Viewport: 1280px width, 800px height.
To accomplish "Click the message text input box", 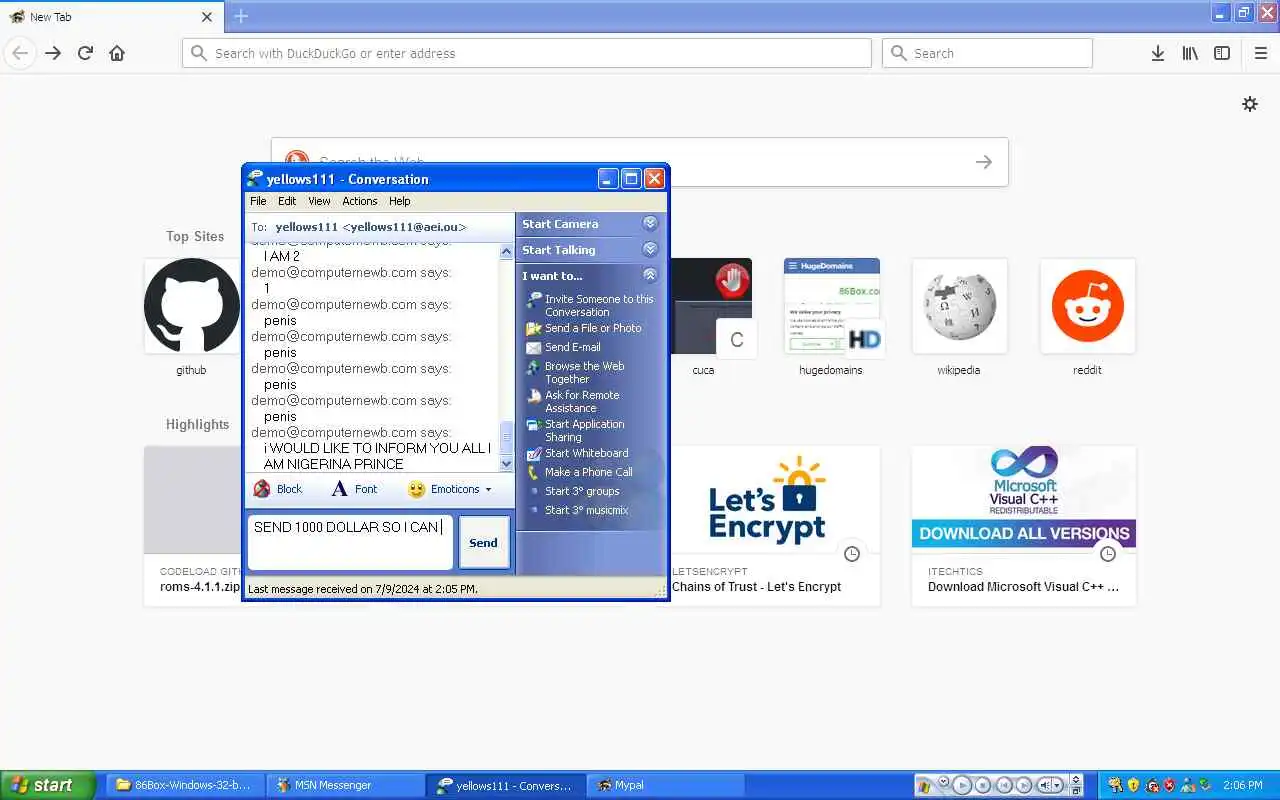I will click(x=350, y=543).
